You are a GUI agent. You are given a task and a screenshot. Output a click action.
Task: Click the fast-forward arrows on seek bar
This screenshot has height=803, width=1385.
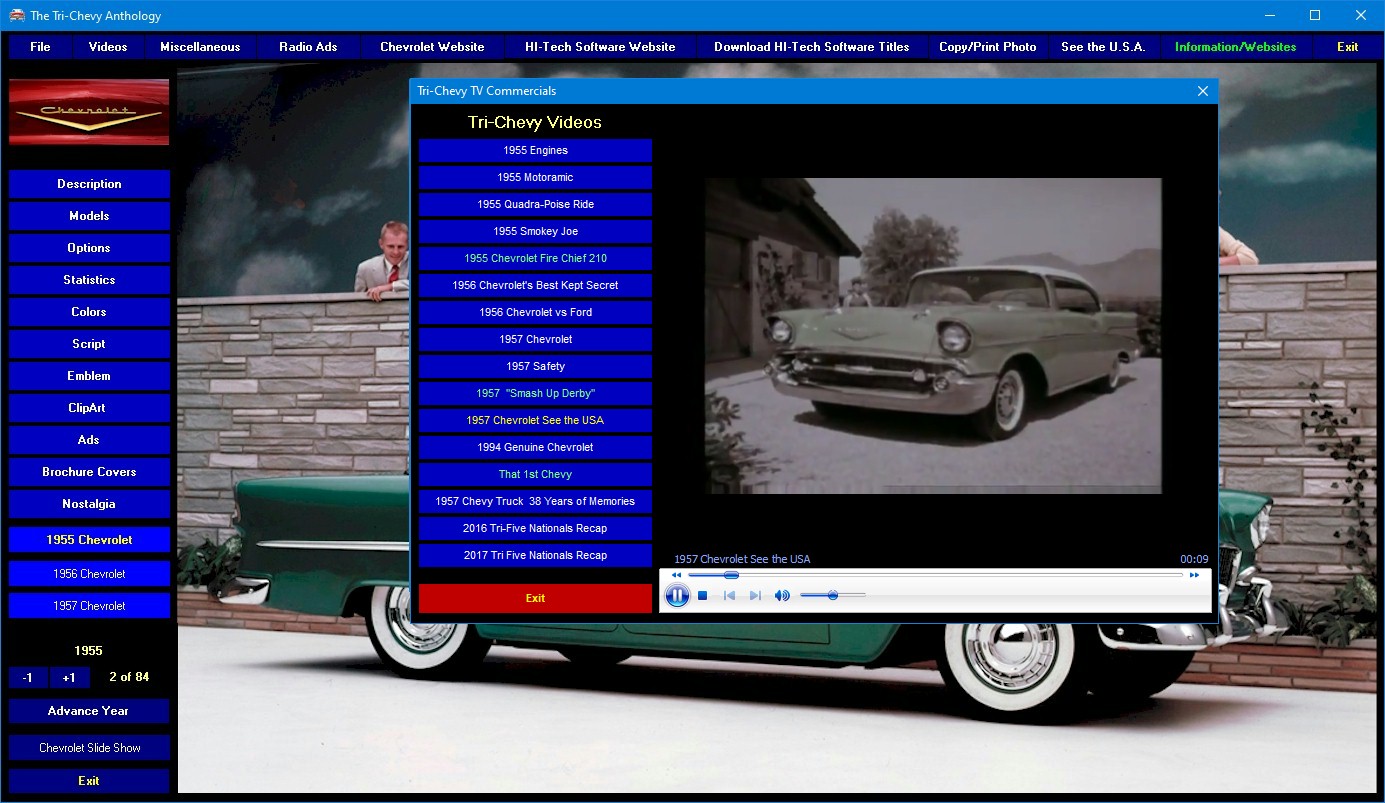coord(1194,575)
